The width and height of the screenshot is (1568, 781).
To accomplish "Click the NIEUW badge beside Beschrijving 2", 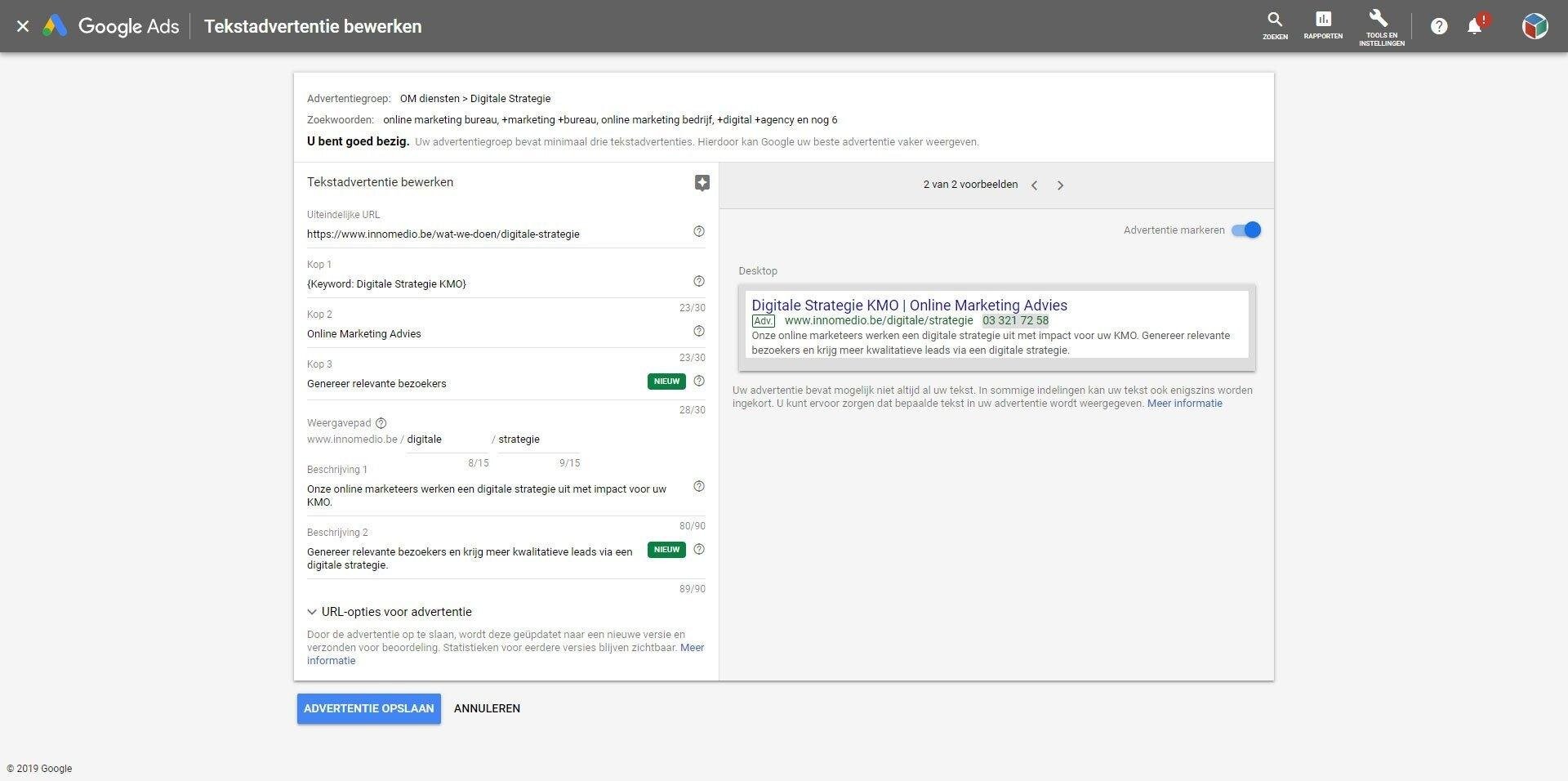I will [x=666, y=550].
